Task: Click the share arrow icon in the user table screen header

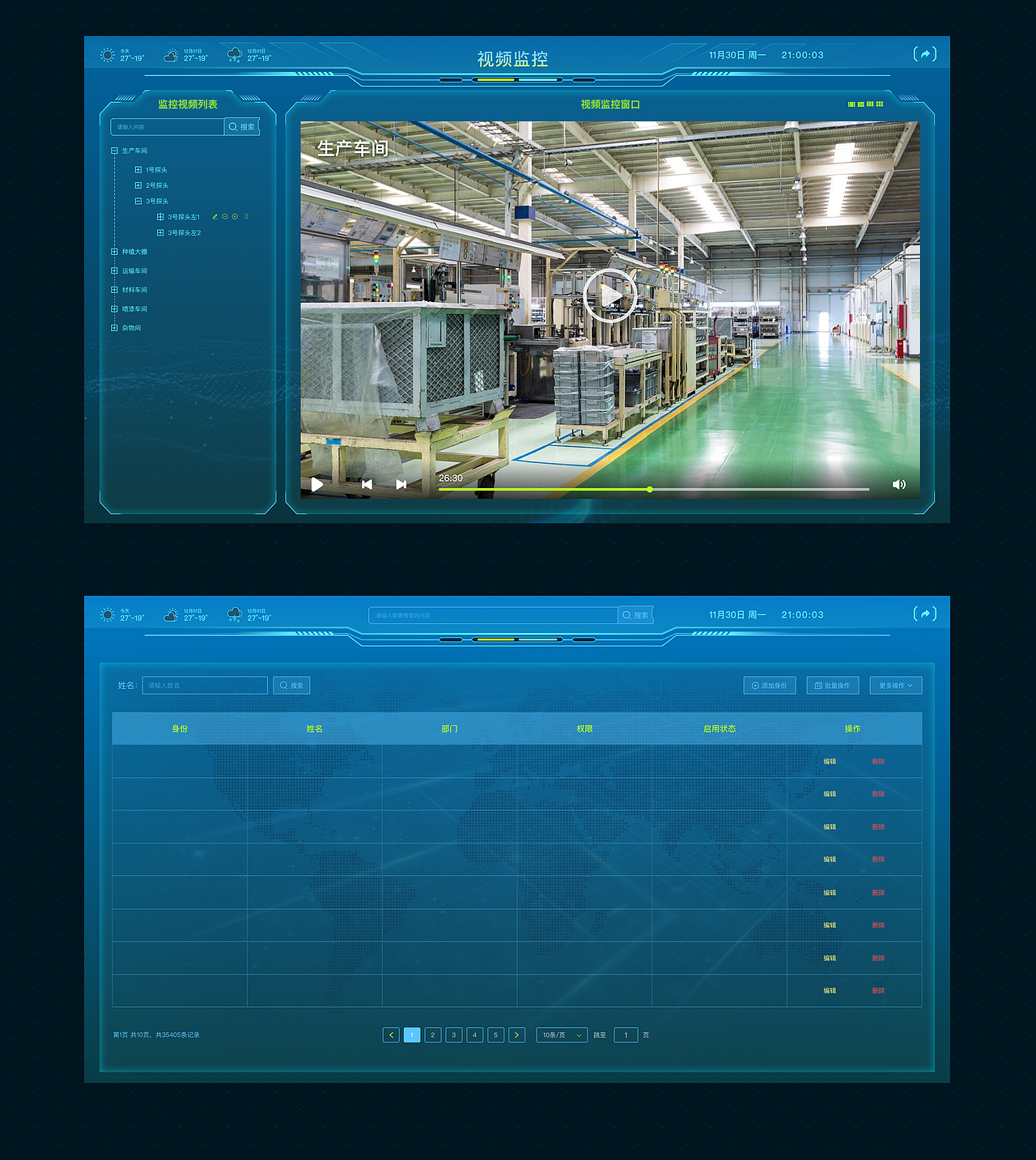Action: pyautogui.click(x=925, y=614)
